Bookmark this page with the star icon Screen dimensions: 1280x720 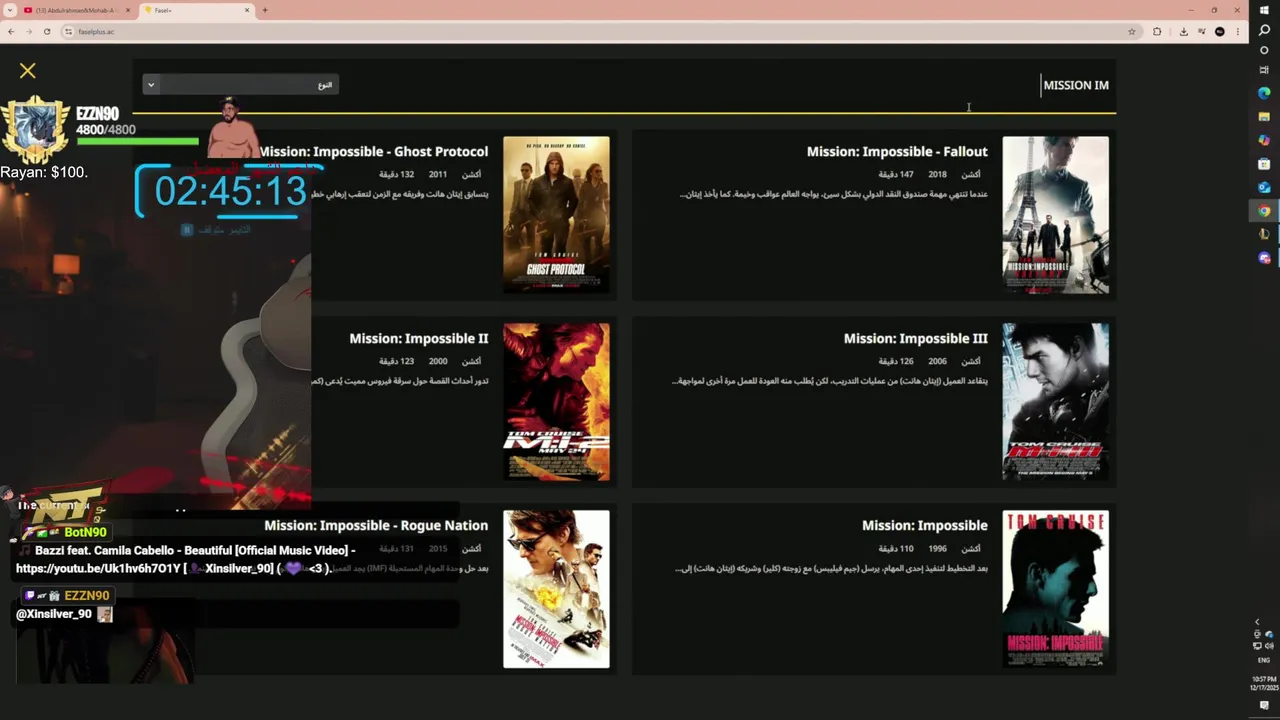[1131, 31]
